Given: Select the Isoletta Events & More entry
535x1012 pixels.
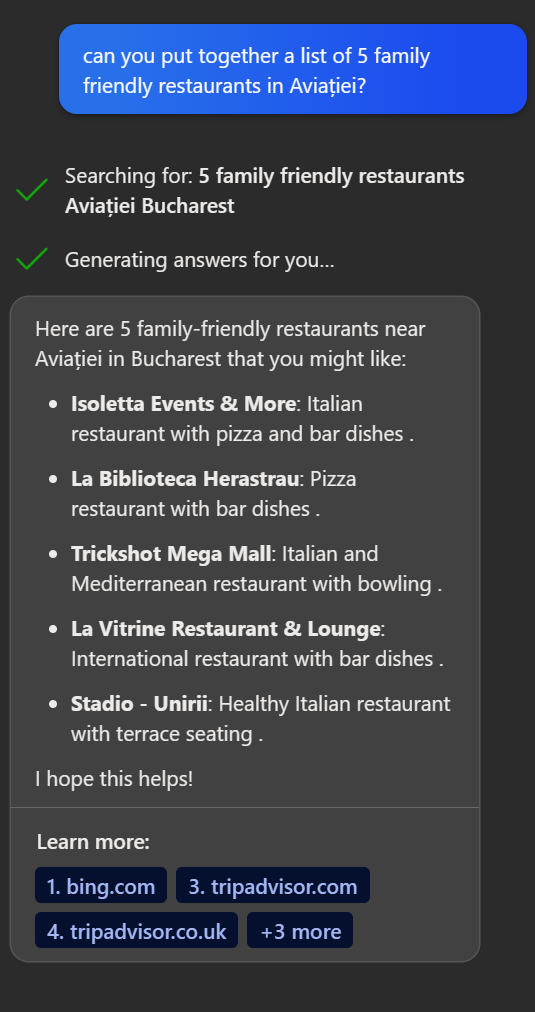Looking at the screenshot, I should pyautogui.click(x=243, y=419).
